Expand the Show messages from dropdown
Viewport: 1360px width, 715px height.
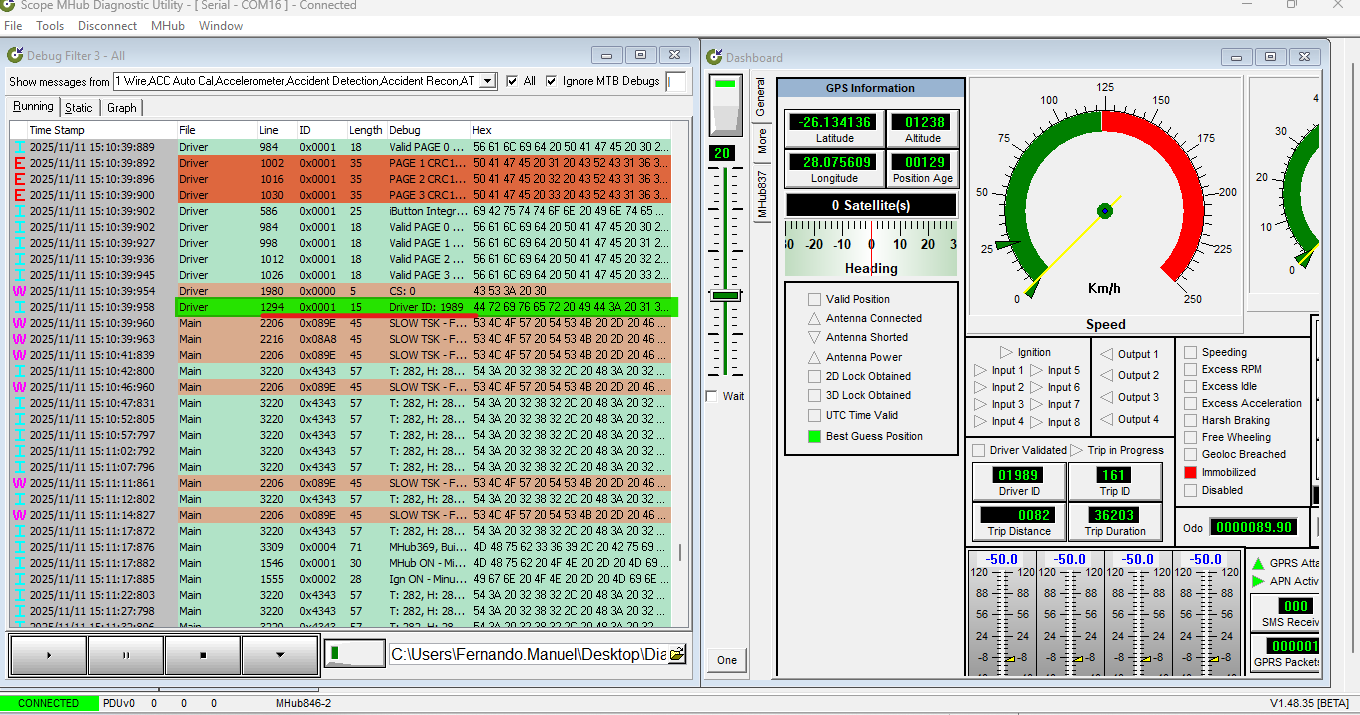pos(487,81)
